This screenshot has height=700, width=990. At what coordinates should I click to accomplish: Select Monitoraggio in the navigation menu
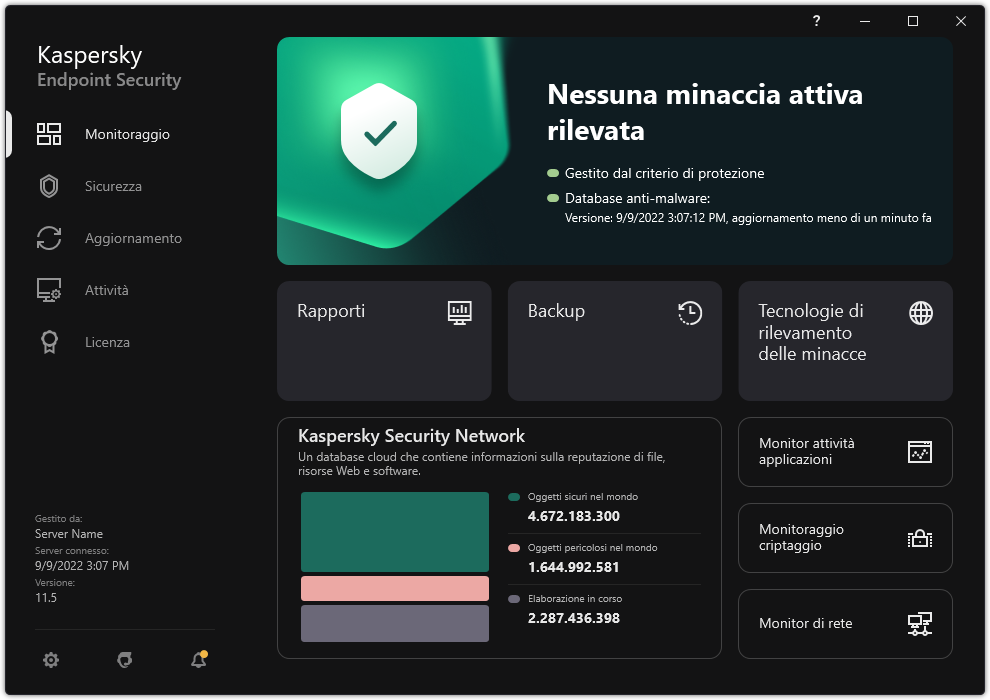tap(125, 134)
